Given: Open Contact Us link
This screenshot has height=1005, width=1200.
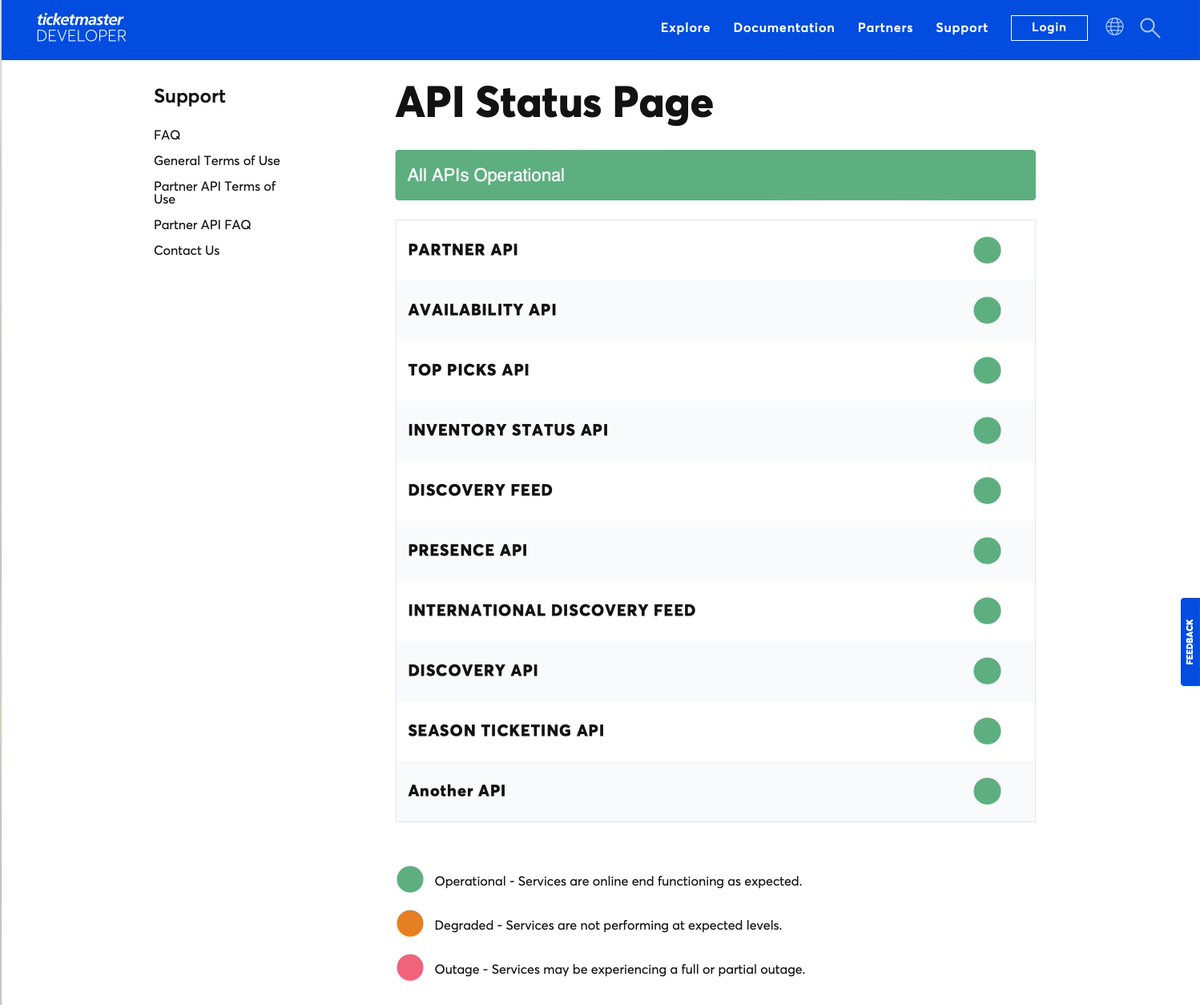Looking at the screenshot, I should click(187, 250).
